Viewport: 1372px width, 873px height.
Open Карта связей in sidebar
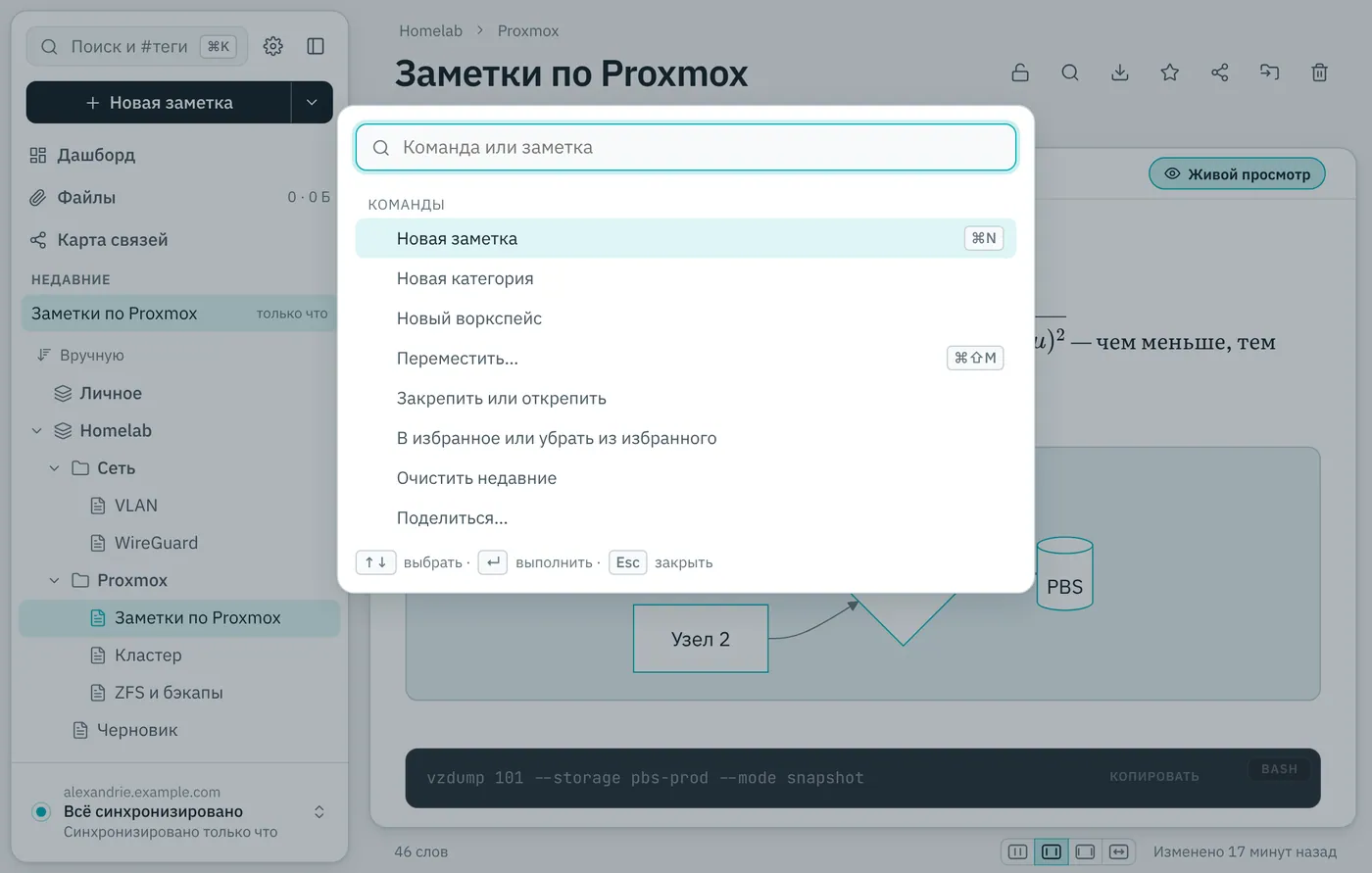178,240
